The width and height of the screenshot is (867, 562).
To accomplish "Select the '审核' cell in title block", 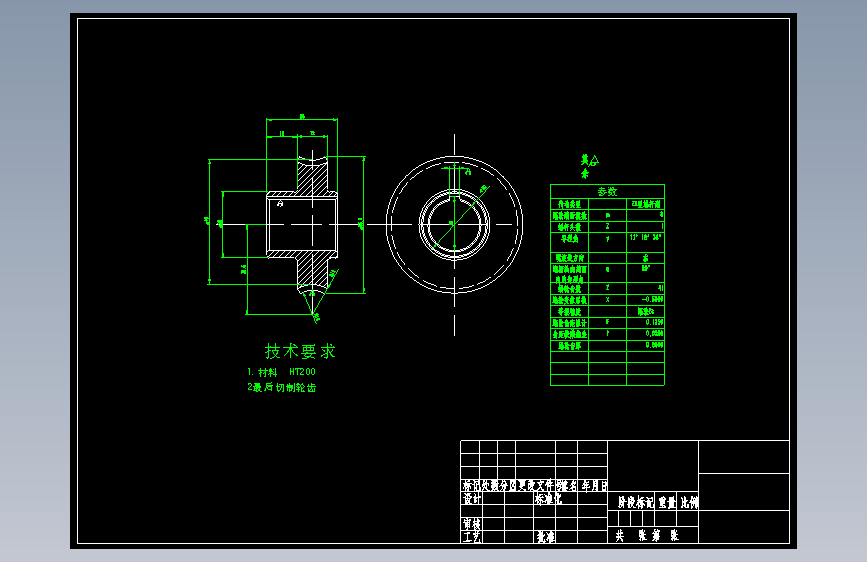I will tap(472, 523).
